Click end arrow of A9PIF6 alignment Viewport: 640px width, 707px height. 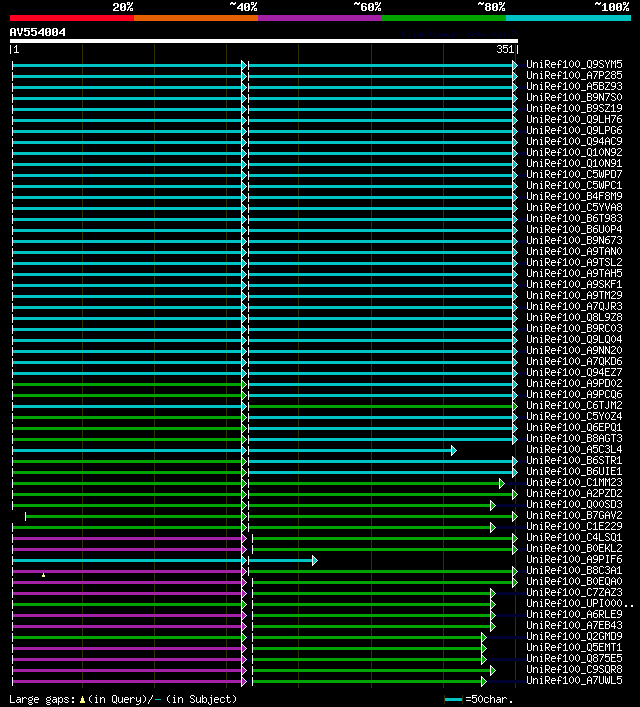tap(315, 560)
